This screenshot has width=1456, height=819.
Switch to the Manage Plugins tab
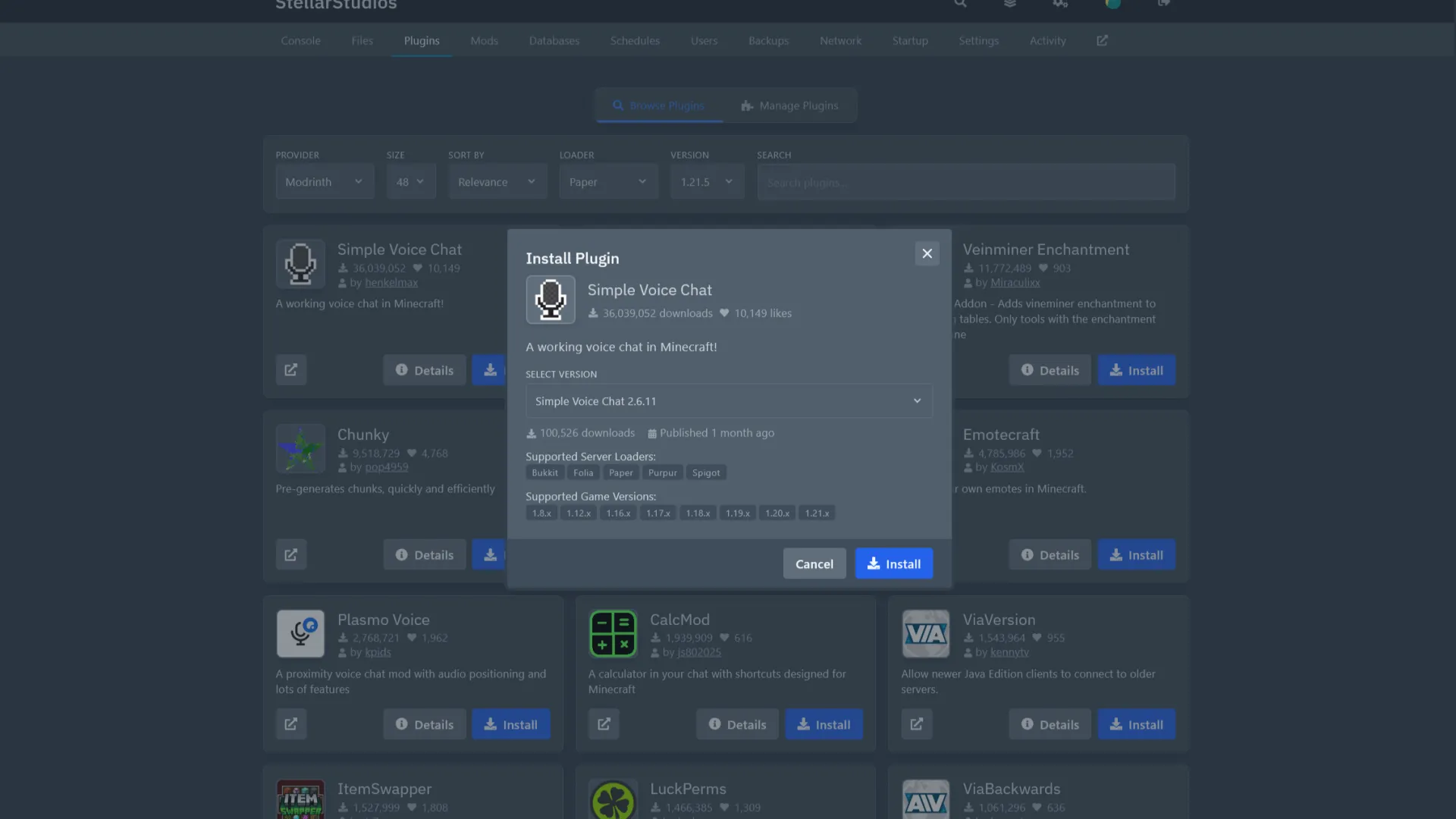(x=789, y=105)
